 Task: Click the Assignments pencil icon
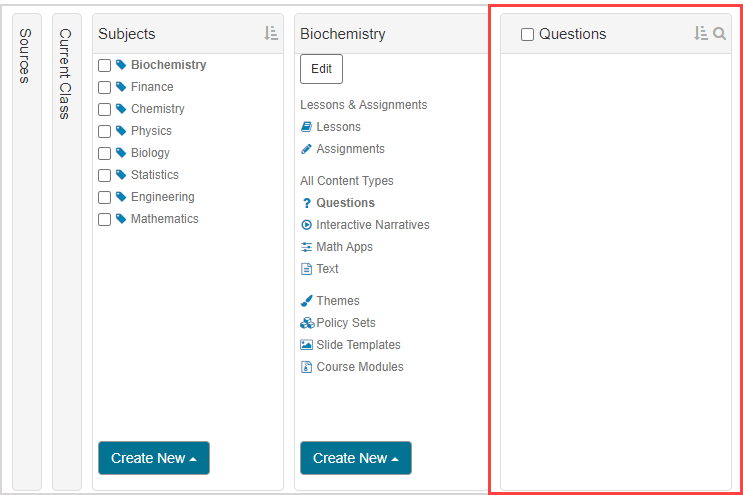(x=307, y=149)
